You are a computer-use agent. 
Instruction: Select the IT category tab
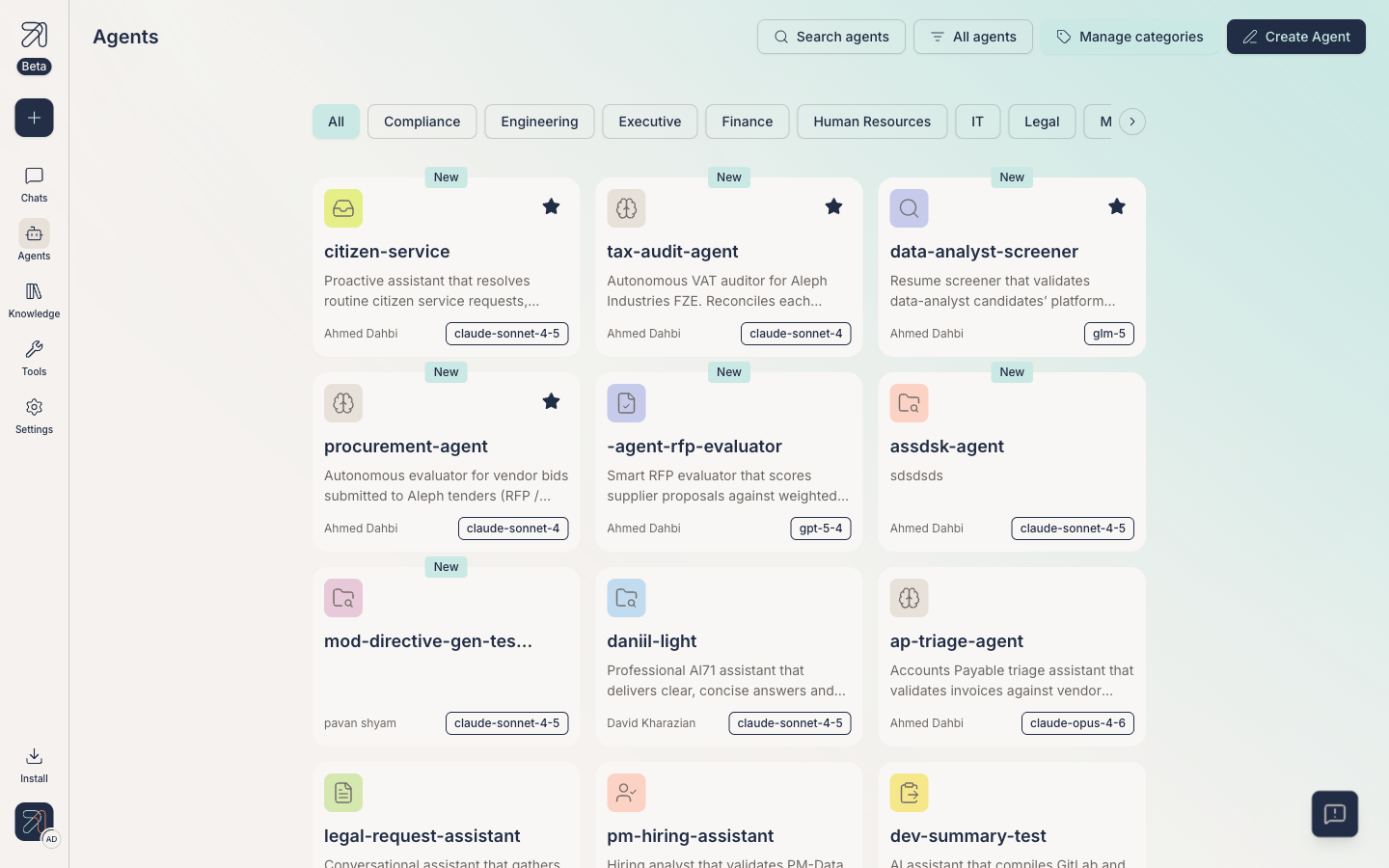pyautogui.click(x=977, y=122)
